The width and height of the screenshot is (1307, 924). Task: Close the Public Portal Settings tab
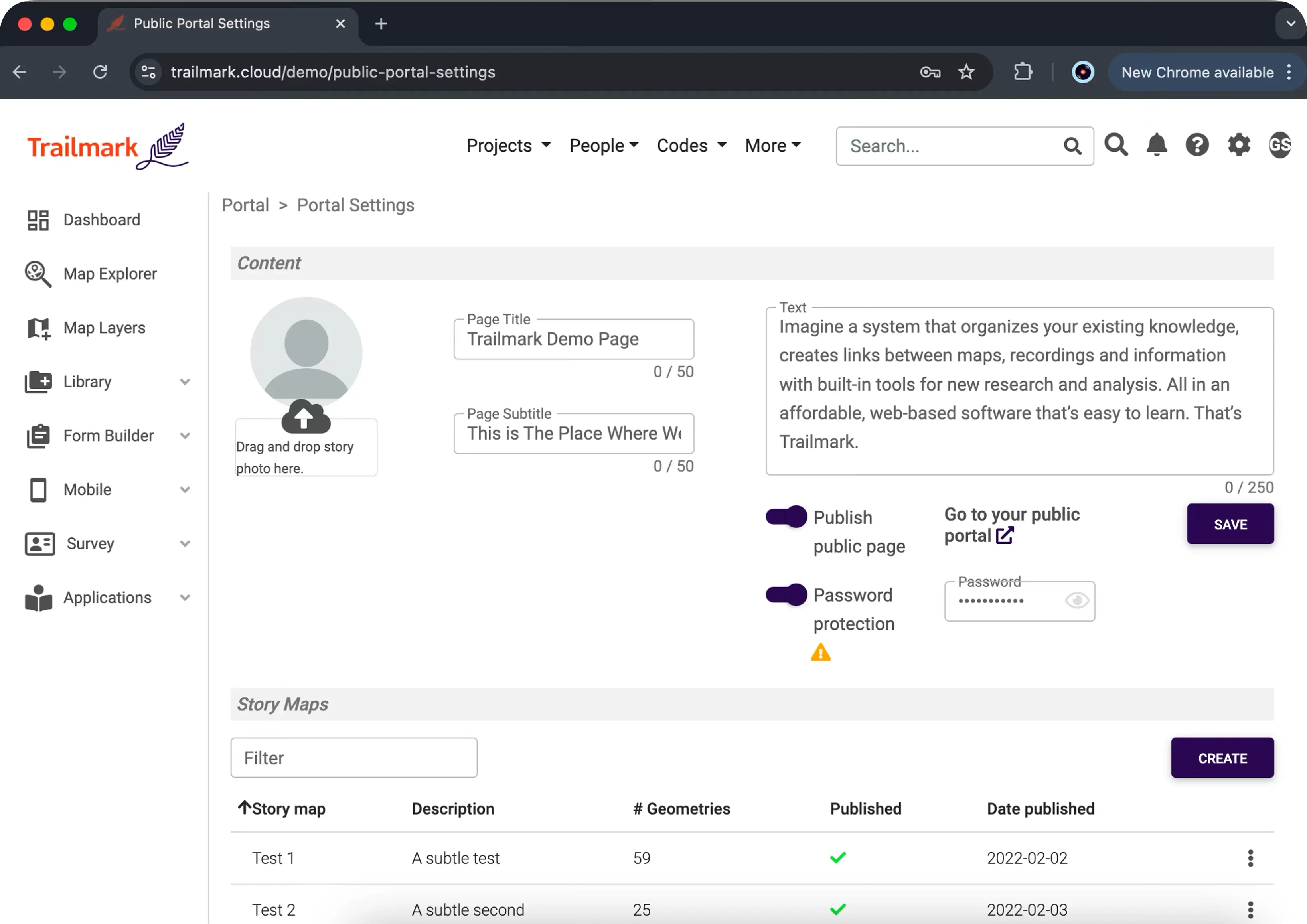click(340, 24)
